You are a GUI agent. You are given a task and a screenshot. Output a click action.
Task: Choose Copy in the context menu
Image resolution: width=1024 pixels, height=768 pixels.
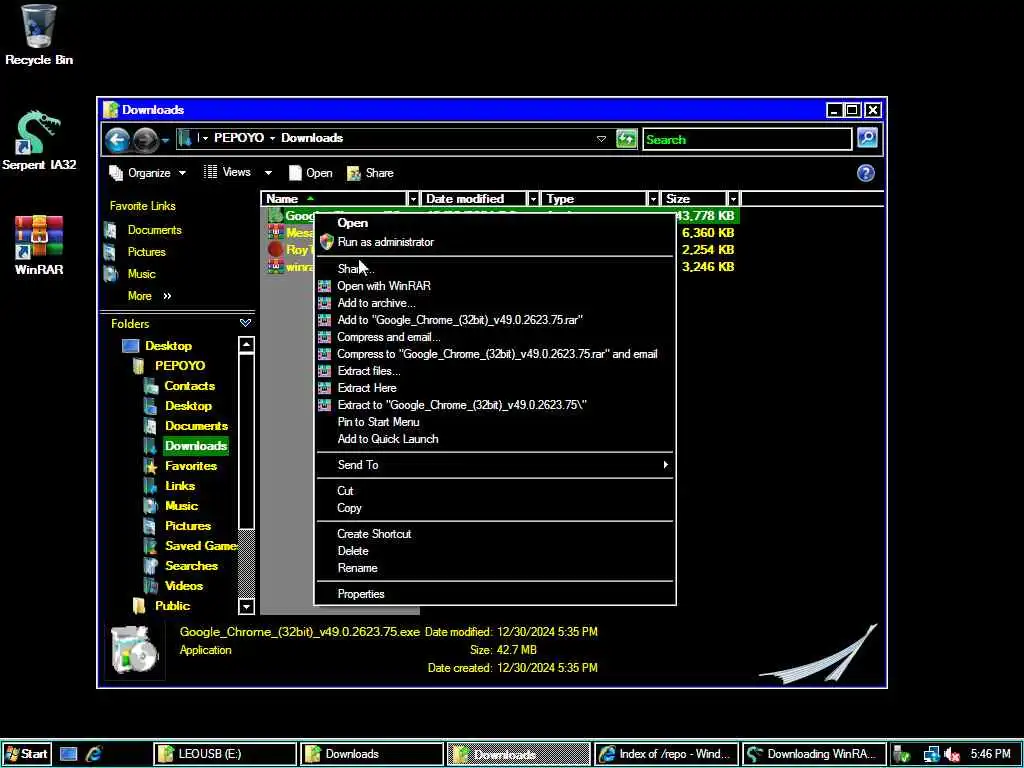click(x=494, y=508)
